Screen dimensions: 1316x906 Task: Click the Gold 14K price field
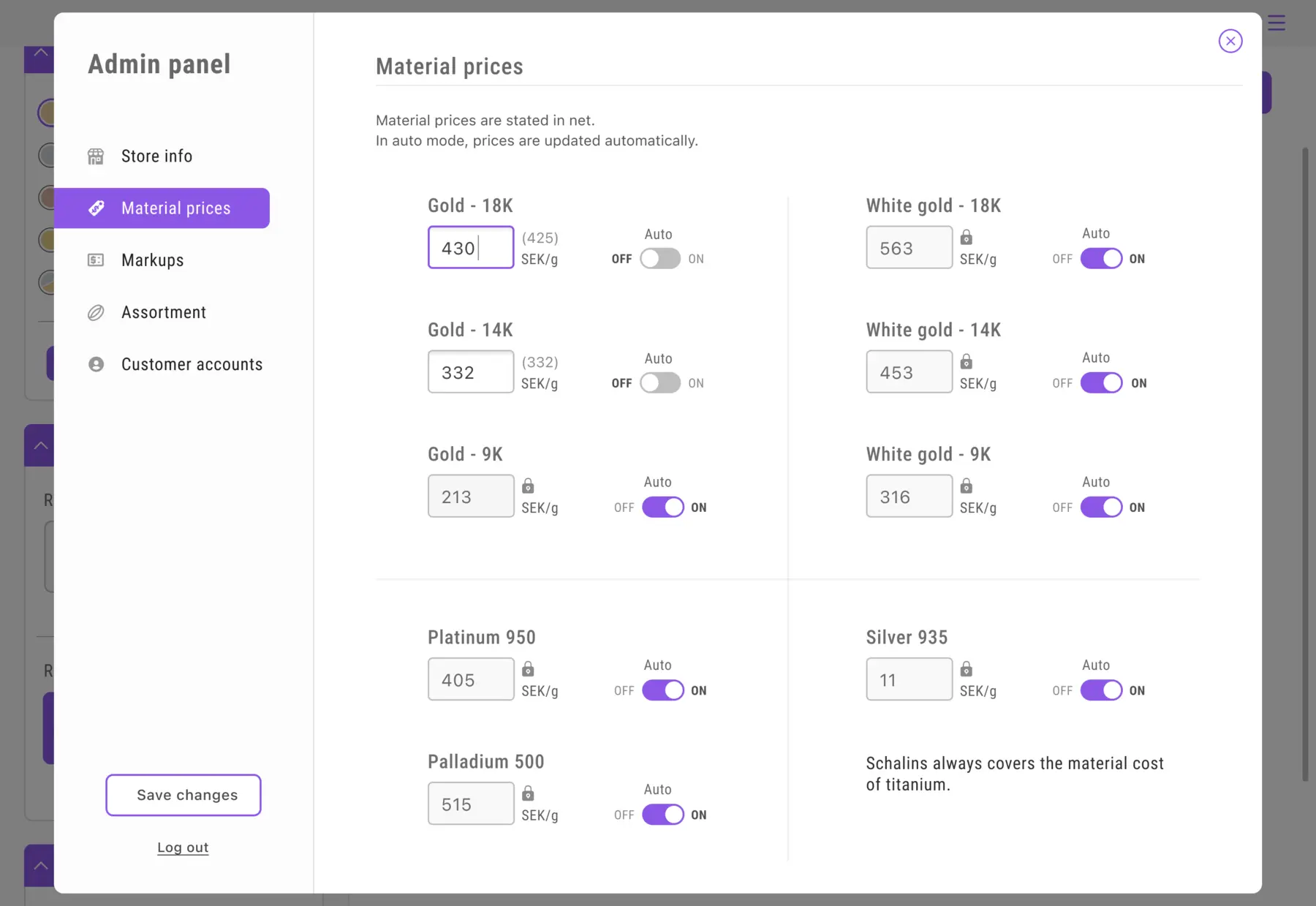(471, 372)
